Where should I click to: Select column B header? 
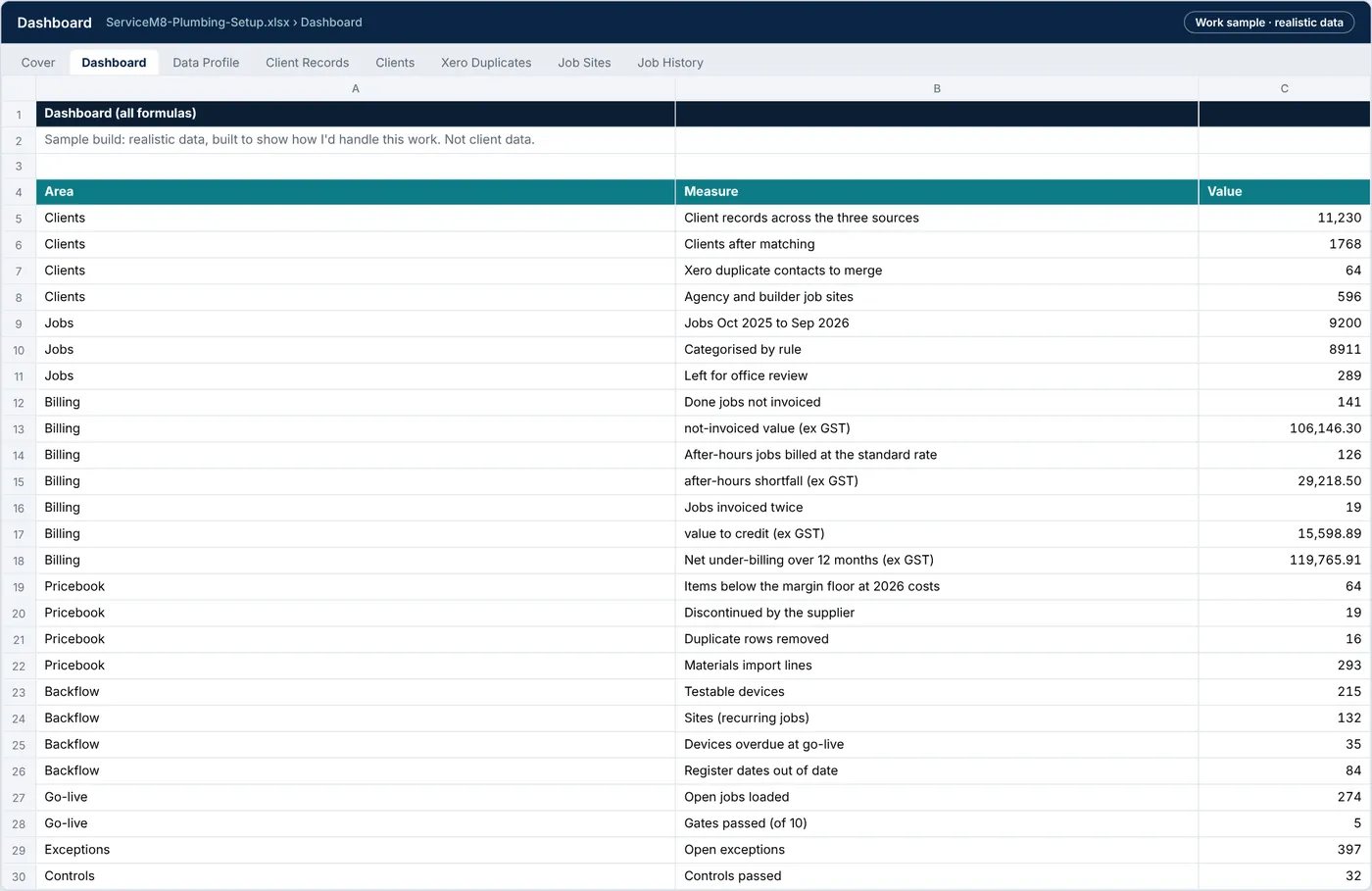coord(937,88)
